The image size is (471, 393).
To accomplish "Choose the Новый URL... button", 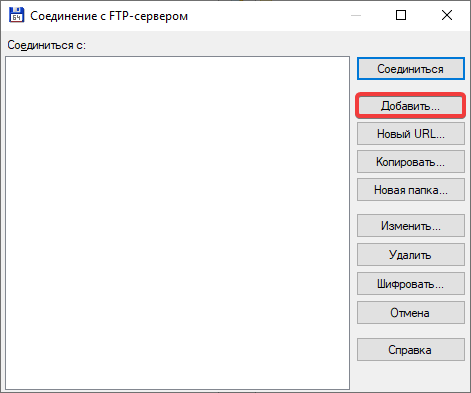I will click(411, 134).
